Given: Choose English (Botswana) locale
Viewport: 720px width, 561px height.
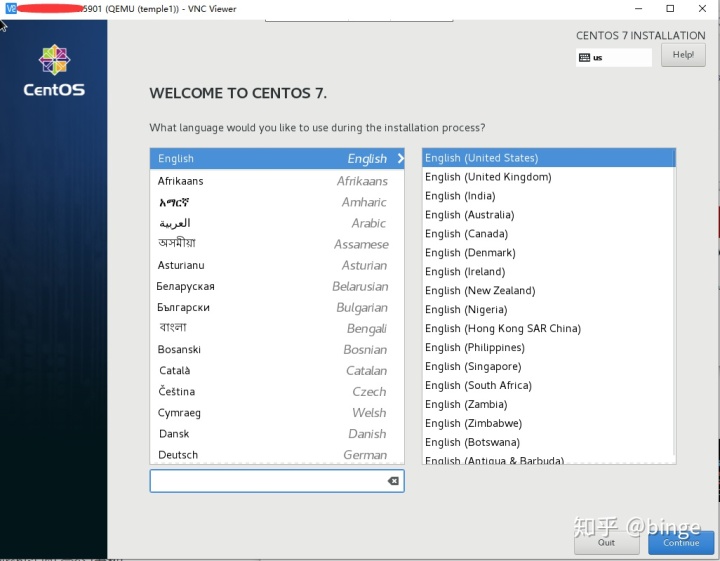Looking at the screenshot, I should (548, 442).
